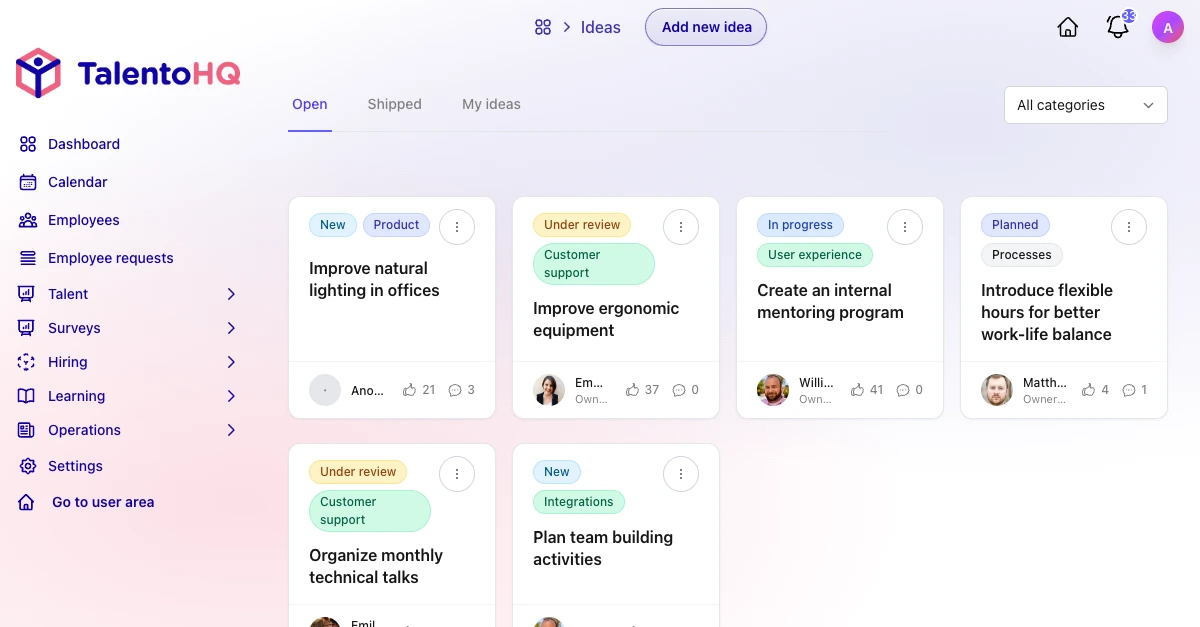Open options menu on monthly technical talks card
1200x627 pixels.
click(457, 474)
